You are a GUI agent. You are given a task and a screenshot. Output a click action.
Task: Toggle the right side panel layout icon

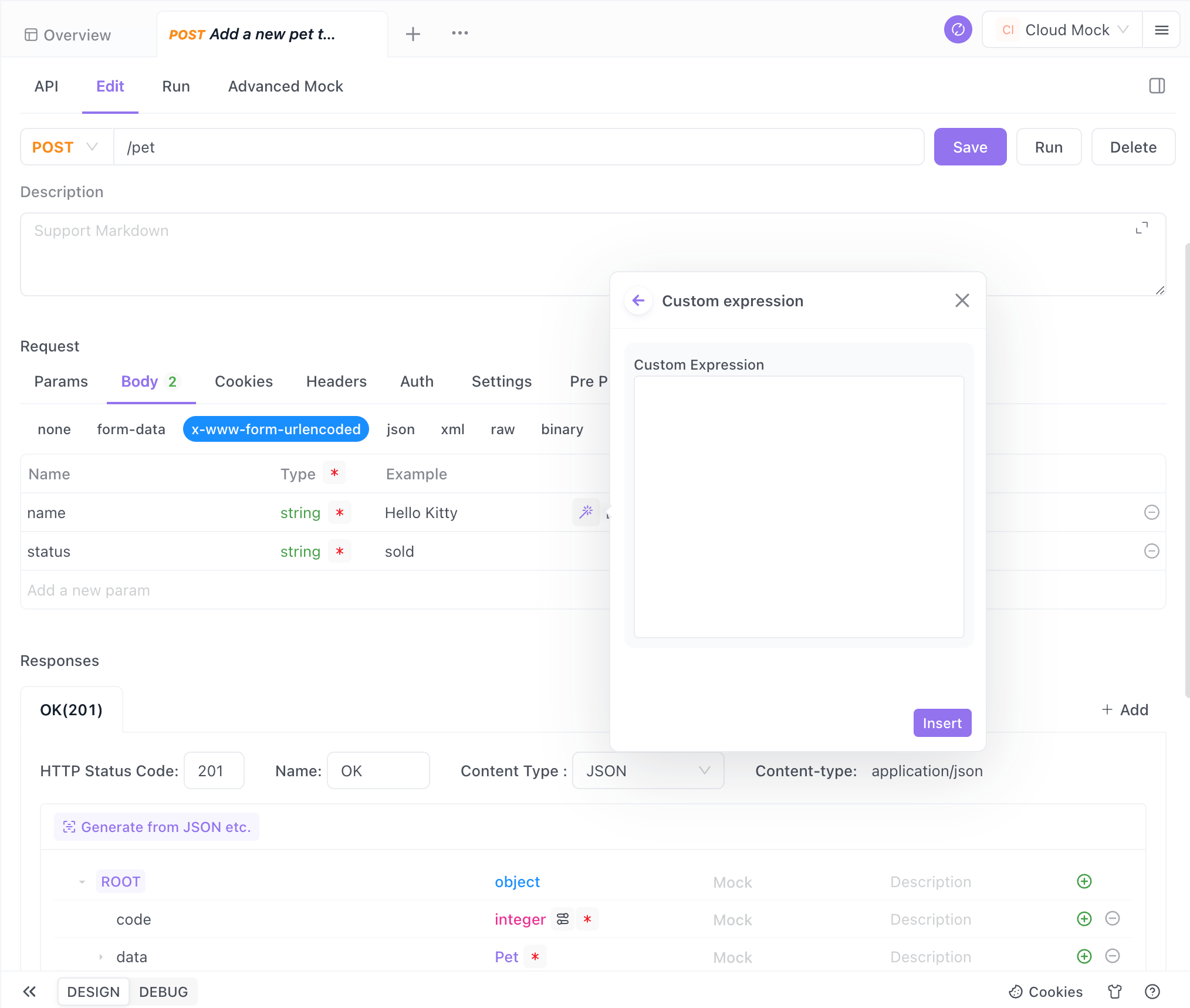(x=1157, y=86)
